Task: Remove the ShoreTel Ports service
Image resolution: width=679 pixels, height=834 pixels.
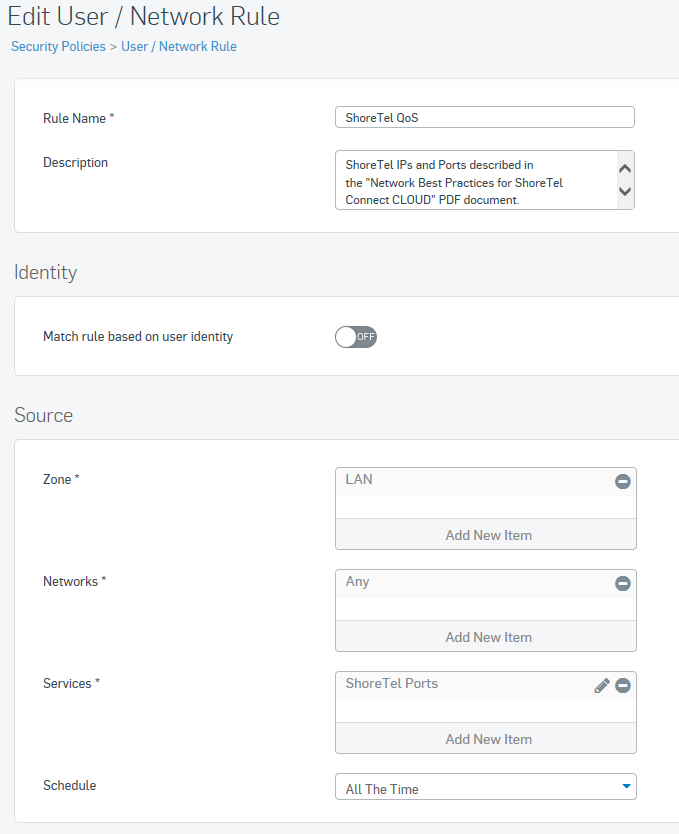Action: point(623,686)
